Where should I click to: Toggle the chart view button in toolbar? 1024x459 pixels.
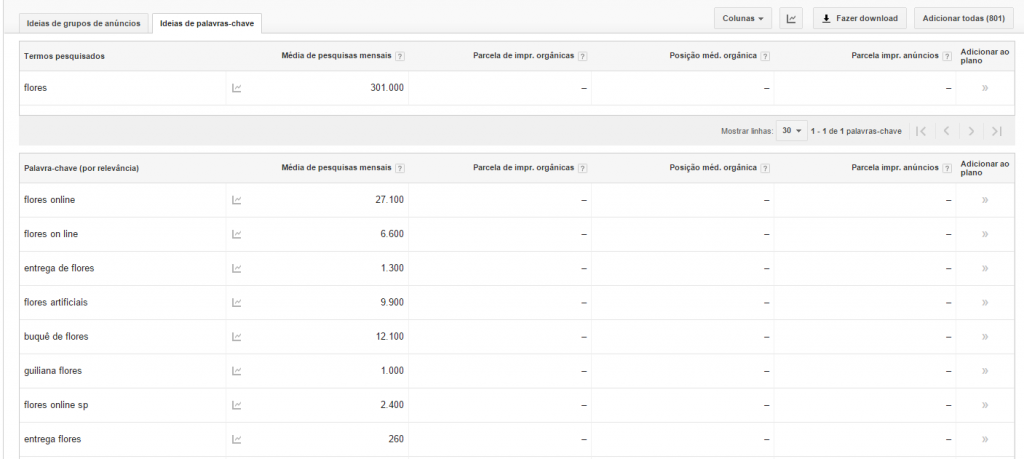click(x=791, y=18)
